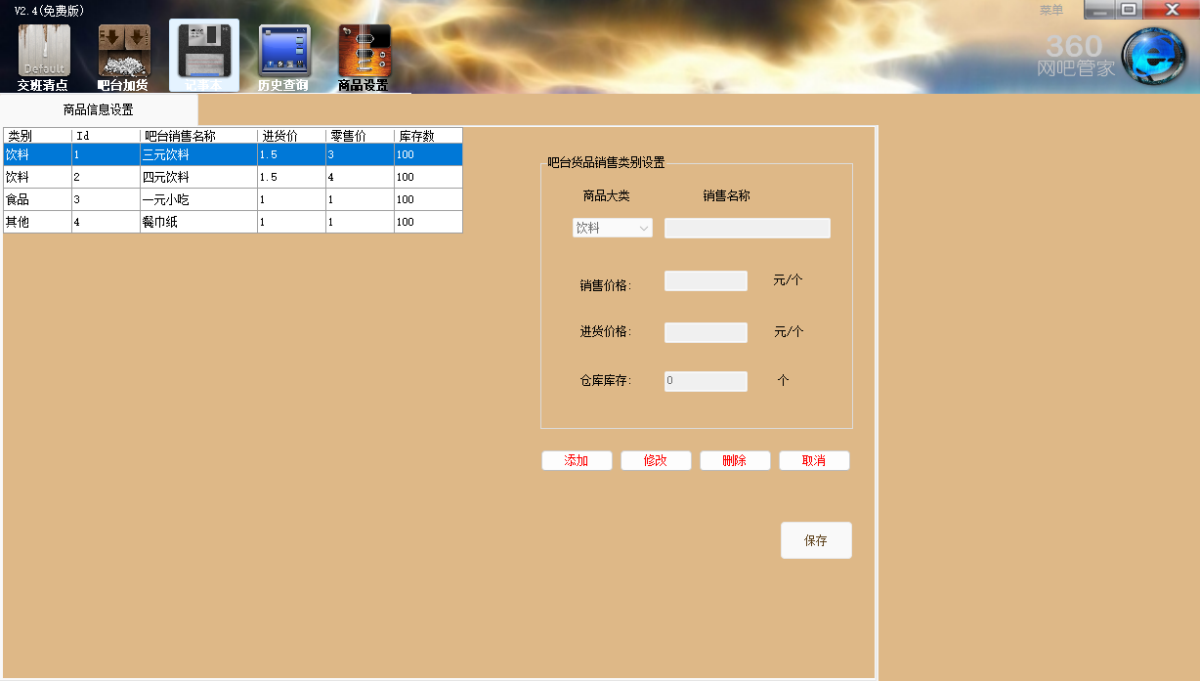Open the 历史查询 history query icon
1200x681 pixels.
(284, 54)
